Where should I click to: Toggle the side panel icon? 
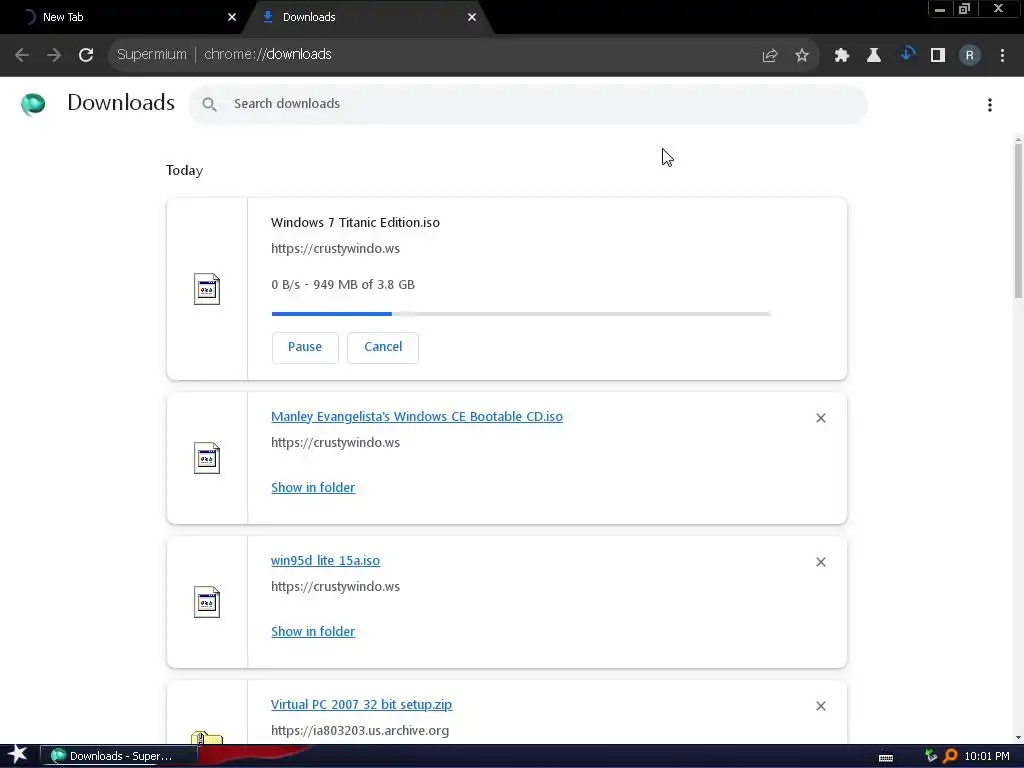(938, 56)
